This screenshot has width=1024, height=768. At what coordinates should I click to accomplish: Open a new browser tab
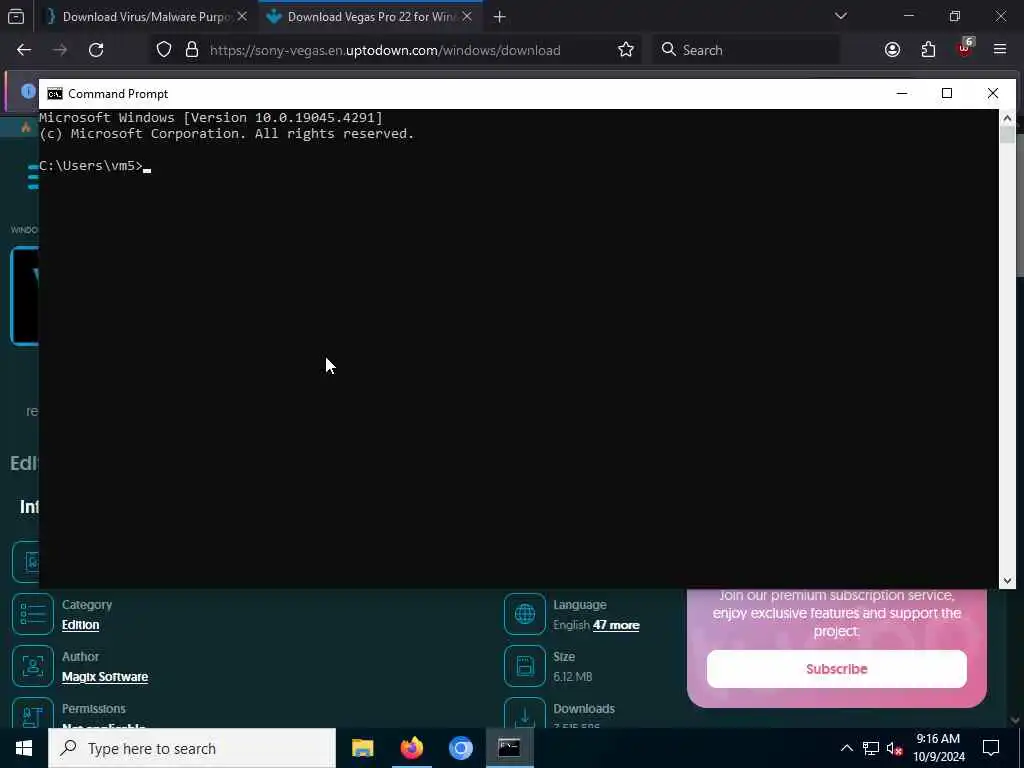500,17
